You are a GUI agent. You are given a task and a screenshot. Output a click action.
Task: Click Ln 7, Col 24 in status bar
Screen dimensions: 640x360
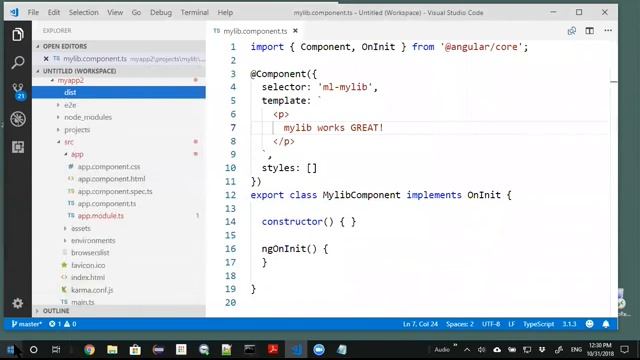click(420, 324)
